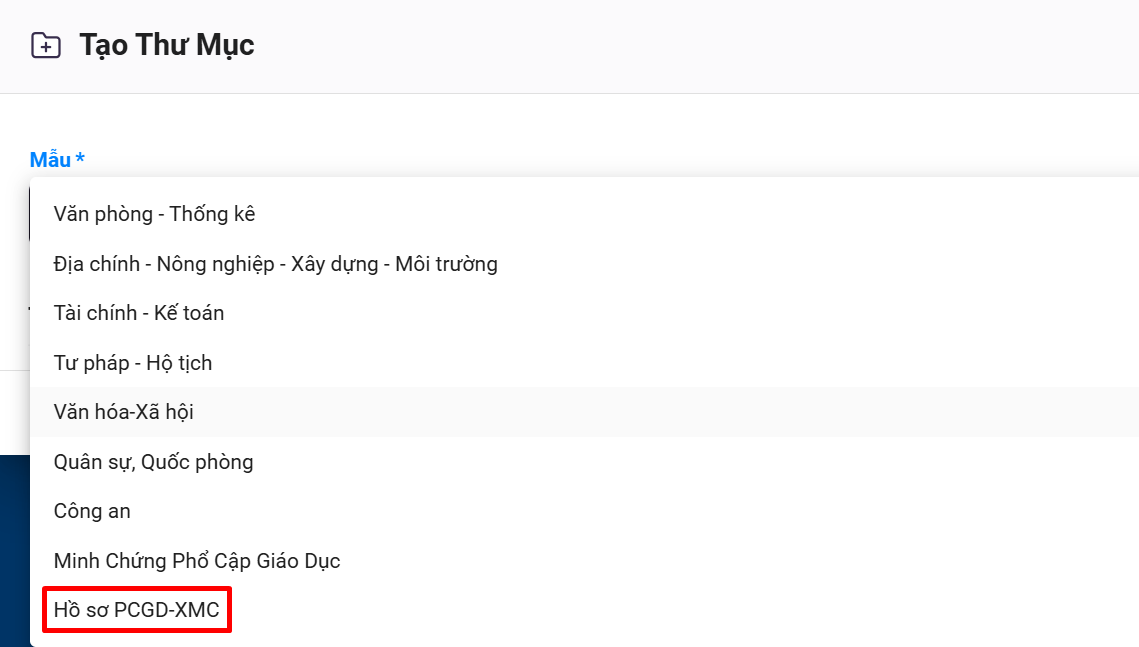
Task: Select the "Văn phòng - Thống kê" option
Action: pos(155,214)
